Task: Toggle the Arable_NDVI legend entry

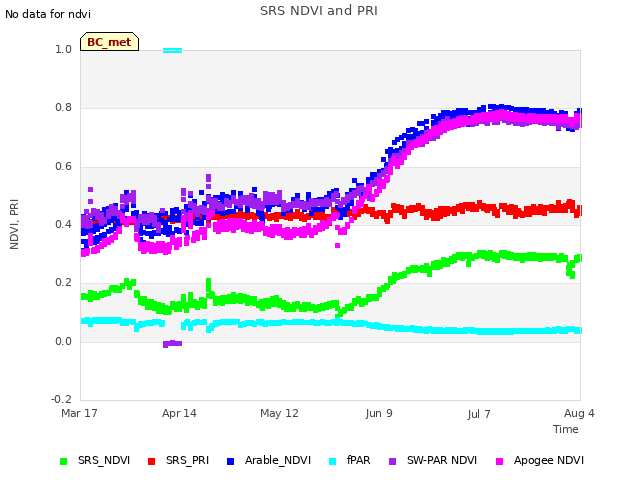Action: (x=269, y=460)
